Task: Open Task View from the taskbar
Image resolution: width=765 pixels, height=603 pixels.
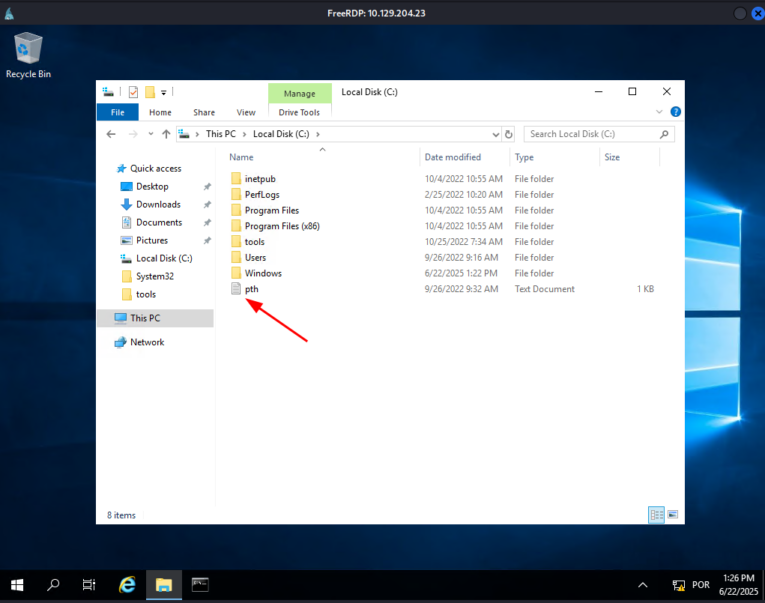Action: coord(89,584)
